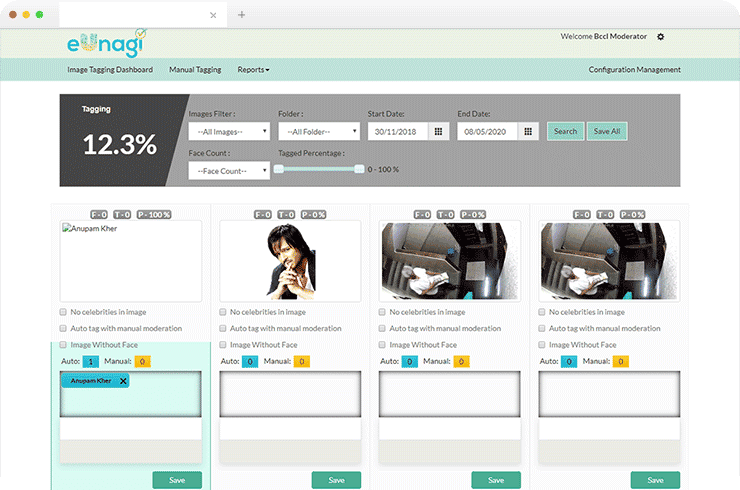Check No celebrities in image on first card

click(x=63, y=312)
